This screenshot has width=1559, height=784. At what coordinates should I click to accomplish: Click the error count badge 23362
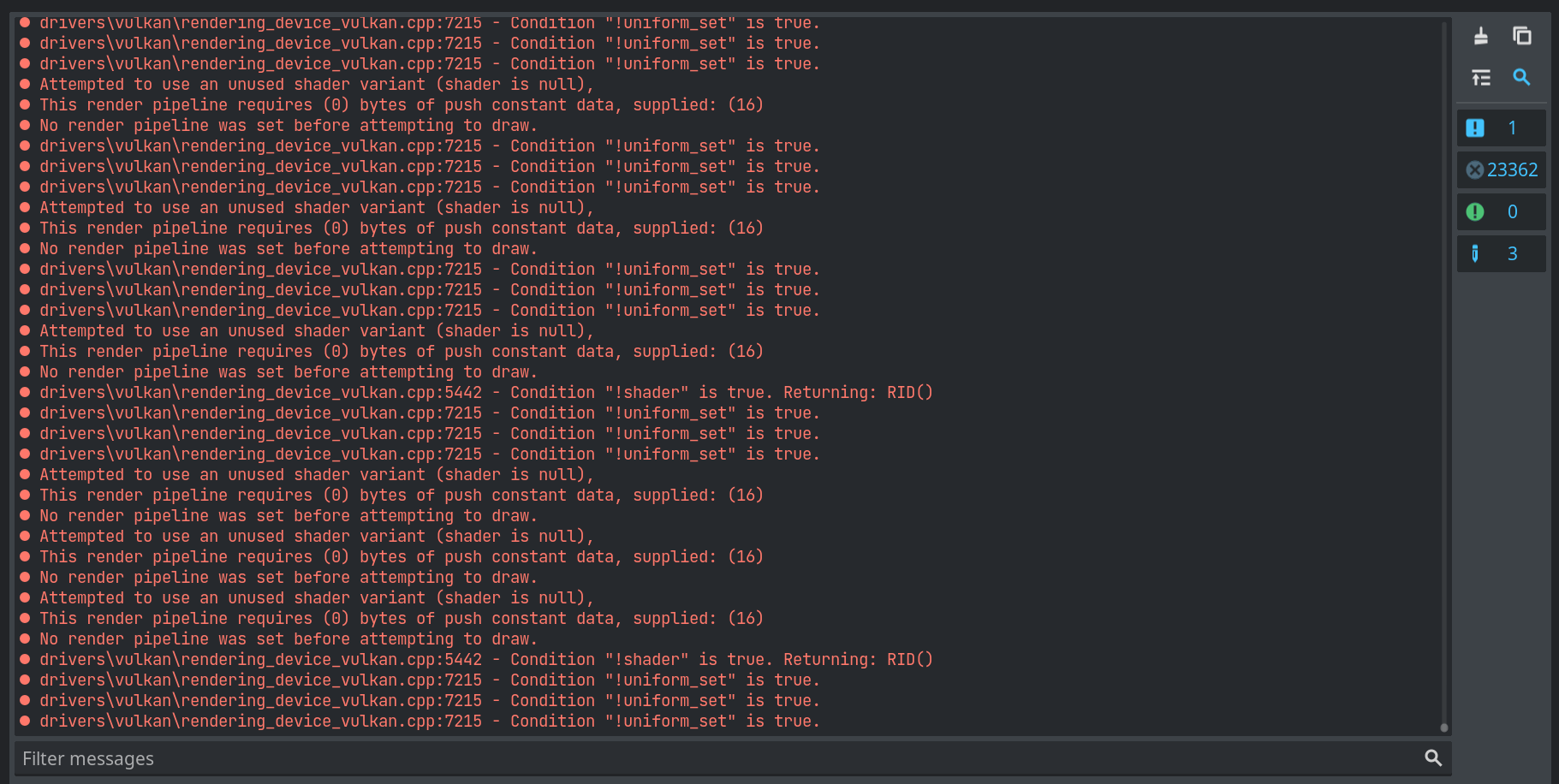click(1512, 169)
